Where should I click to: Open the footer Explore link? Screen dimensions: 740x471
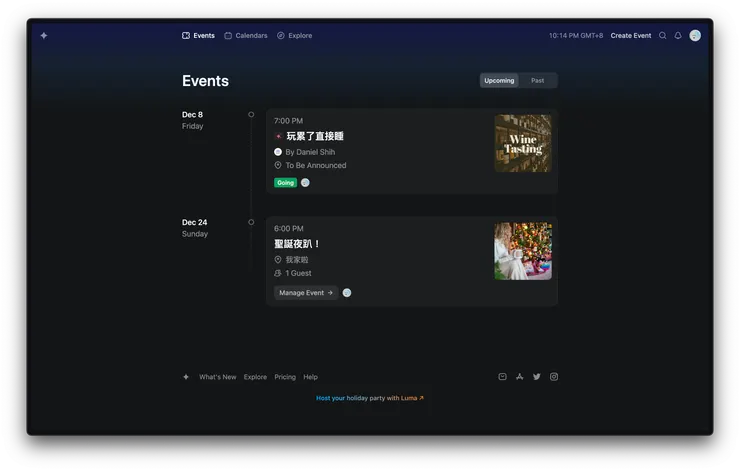(255, 377)
